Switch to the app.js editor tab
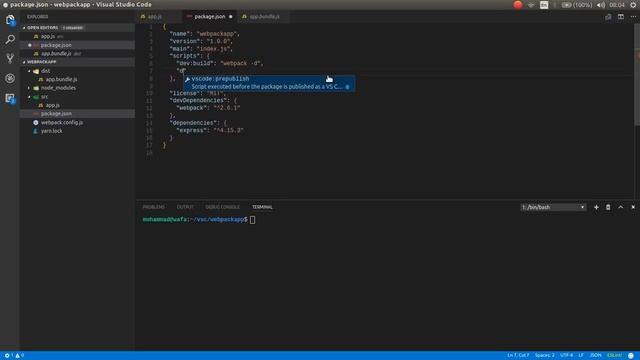 (x=159, y=17)
